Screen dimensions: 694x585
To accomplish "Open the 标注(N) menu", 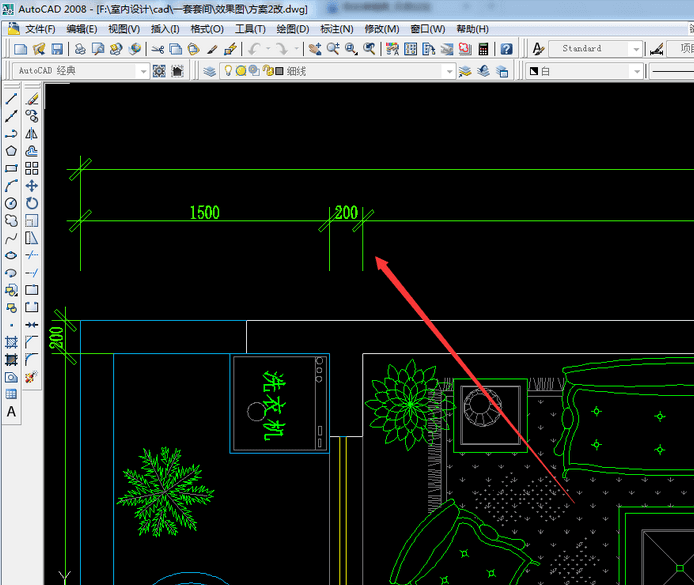I will tap(336, 29).
